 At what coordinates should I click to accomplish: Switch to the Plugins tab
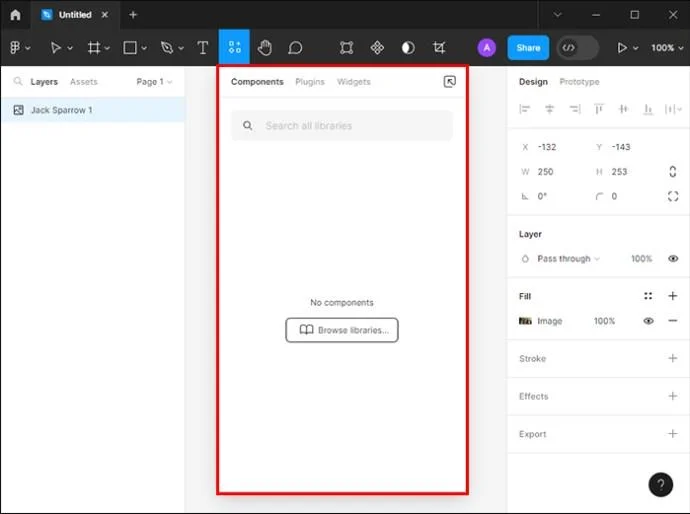click(310, 81)
